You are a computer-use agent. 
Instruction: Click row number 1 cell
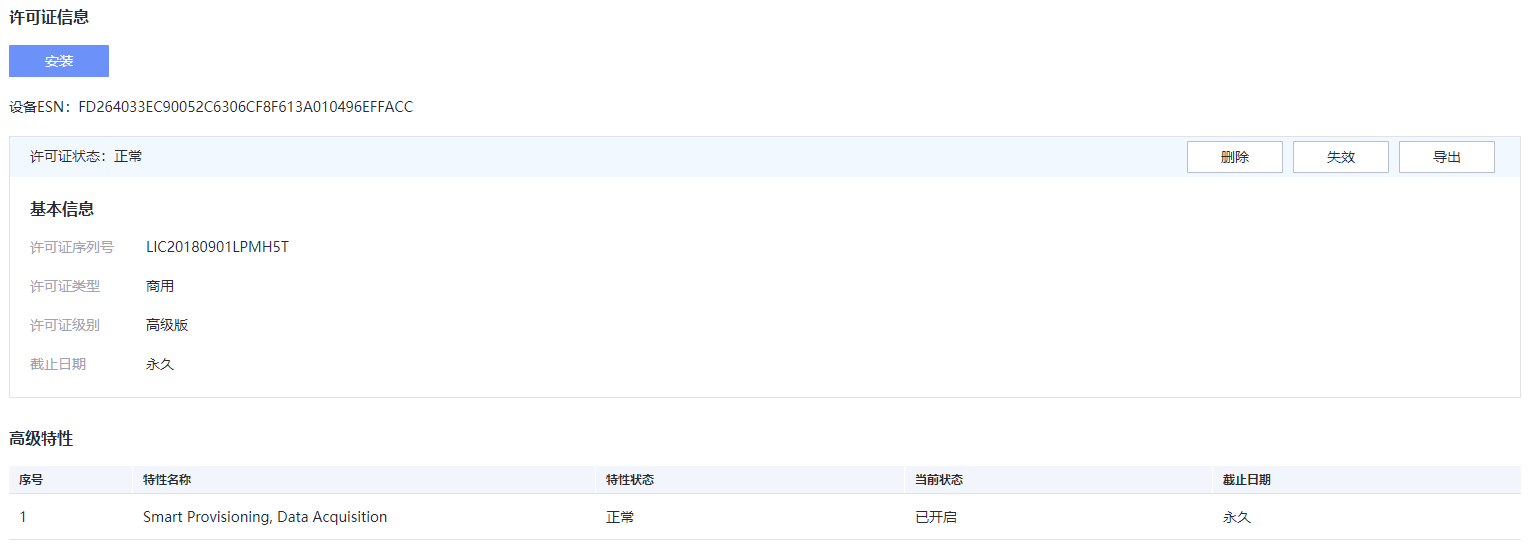point(23,517)
